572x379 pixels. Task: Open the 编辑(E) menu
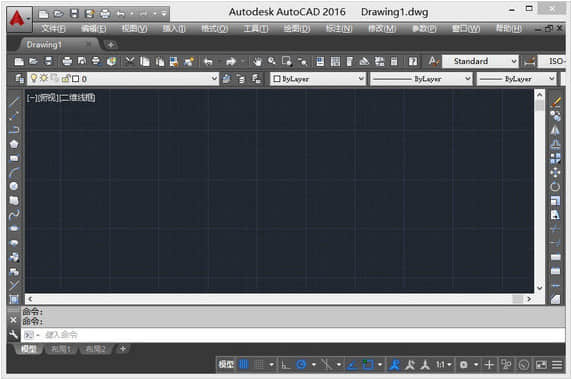click(94, 28)
